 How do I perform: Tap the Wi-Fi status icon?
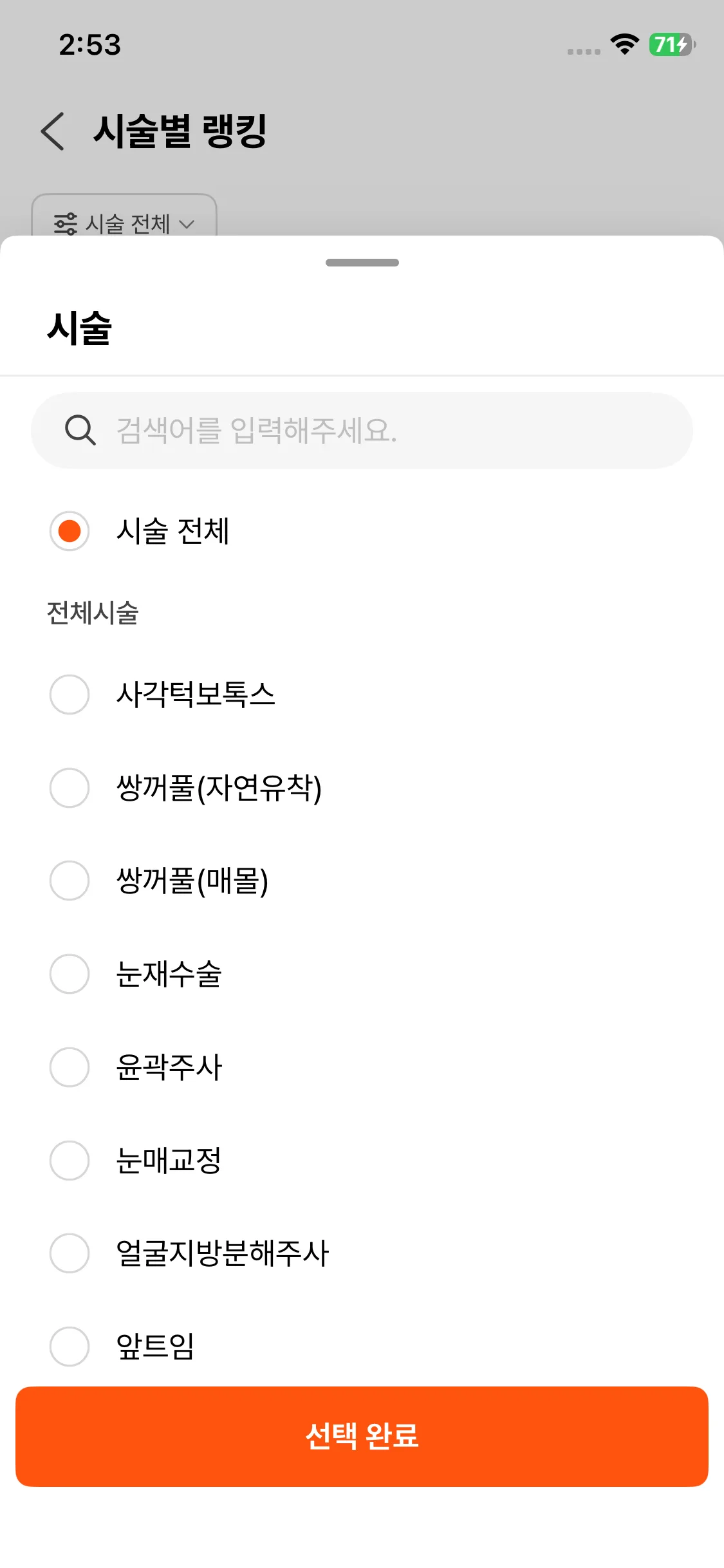pyautogui.click(x=624, y=44)
